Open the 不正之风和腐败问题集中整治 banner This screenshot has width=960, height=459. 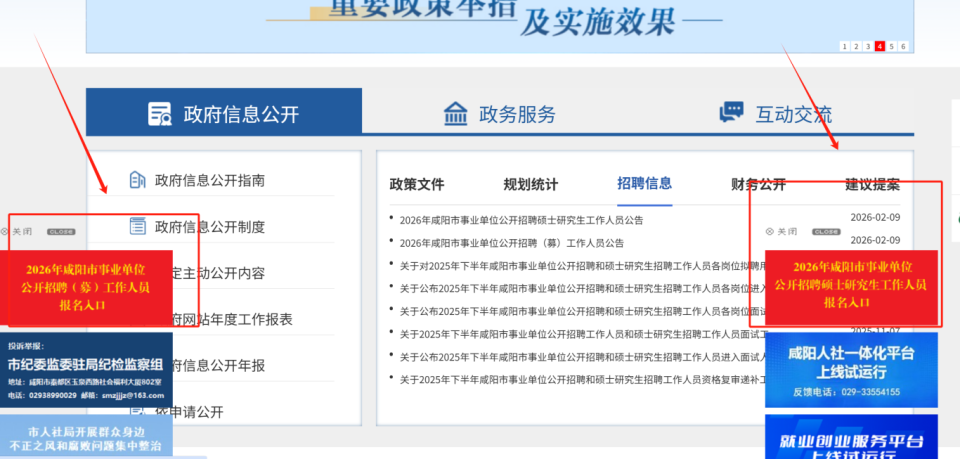(x=86, y=437)
